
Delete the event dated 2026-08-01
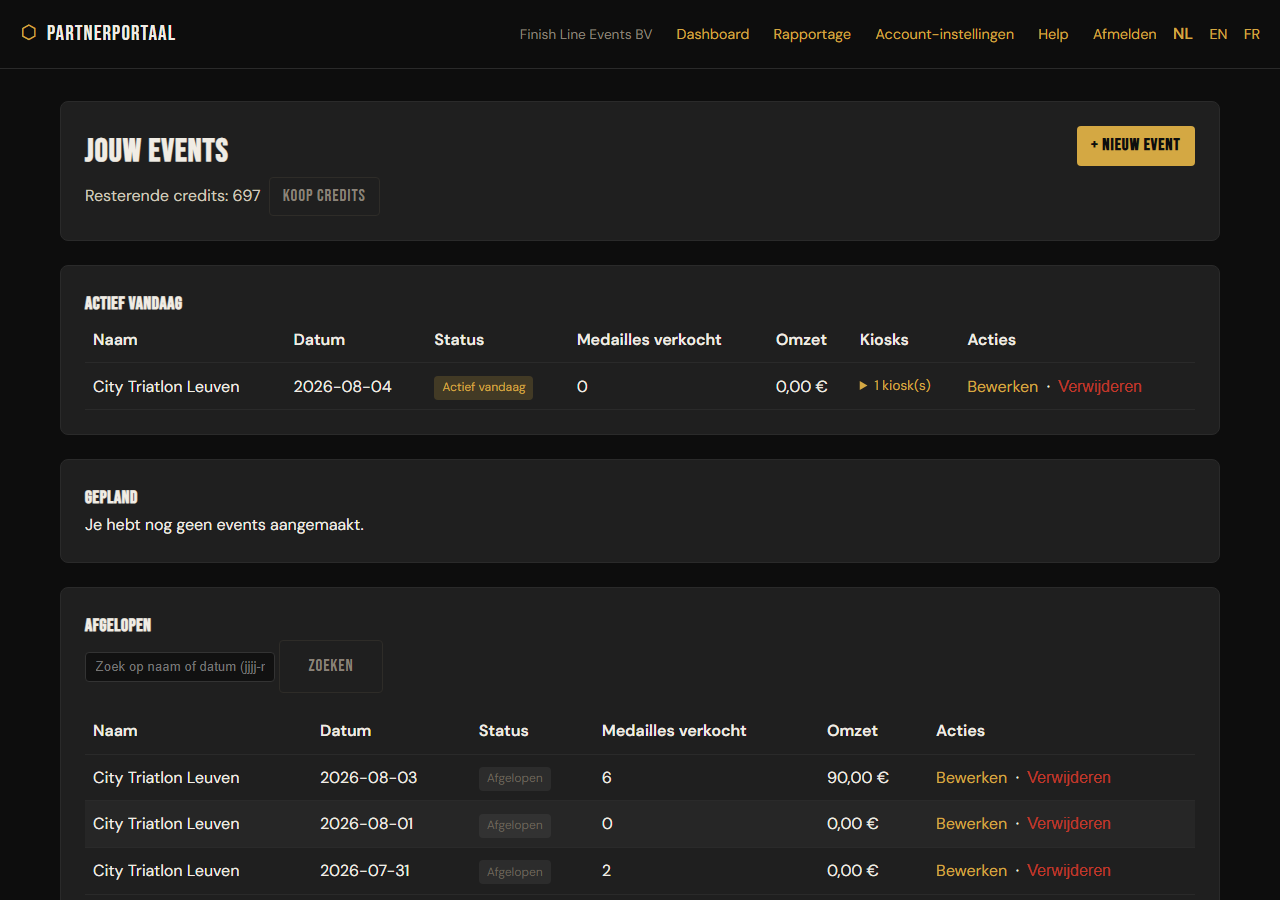(x=1069, y=824)
